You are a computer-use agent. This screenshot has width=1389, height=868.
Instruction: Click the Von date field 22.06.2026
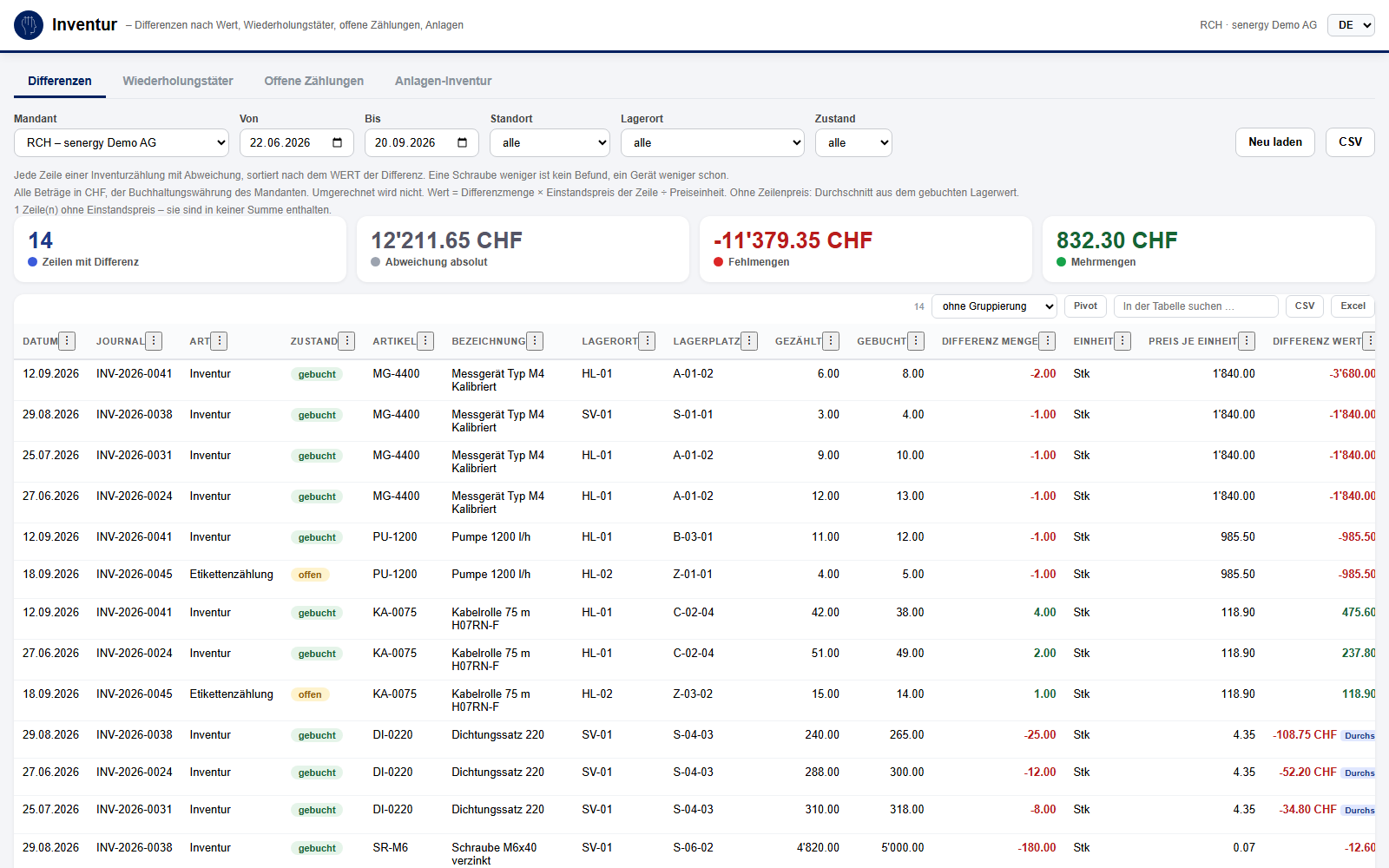(296, 143)
